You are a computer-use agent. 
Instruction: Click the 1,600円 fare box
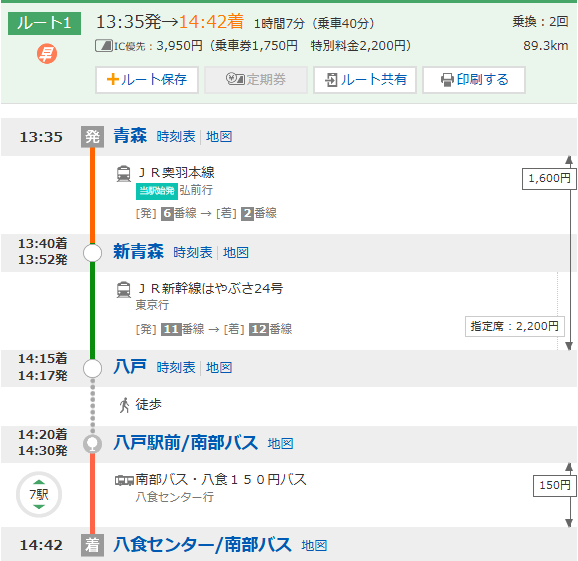pyautogui.click(x=549, y=179)
